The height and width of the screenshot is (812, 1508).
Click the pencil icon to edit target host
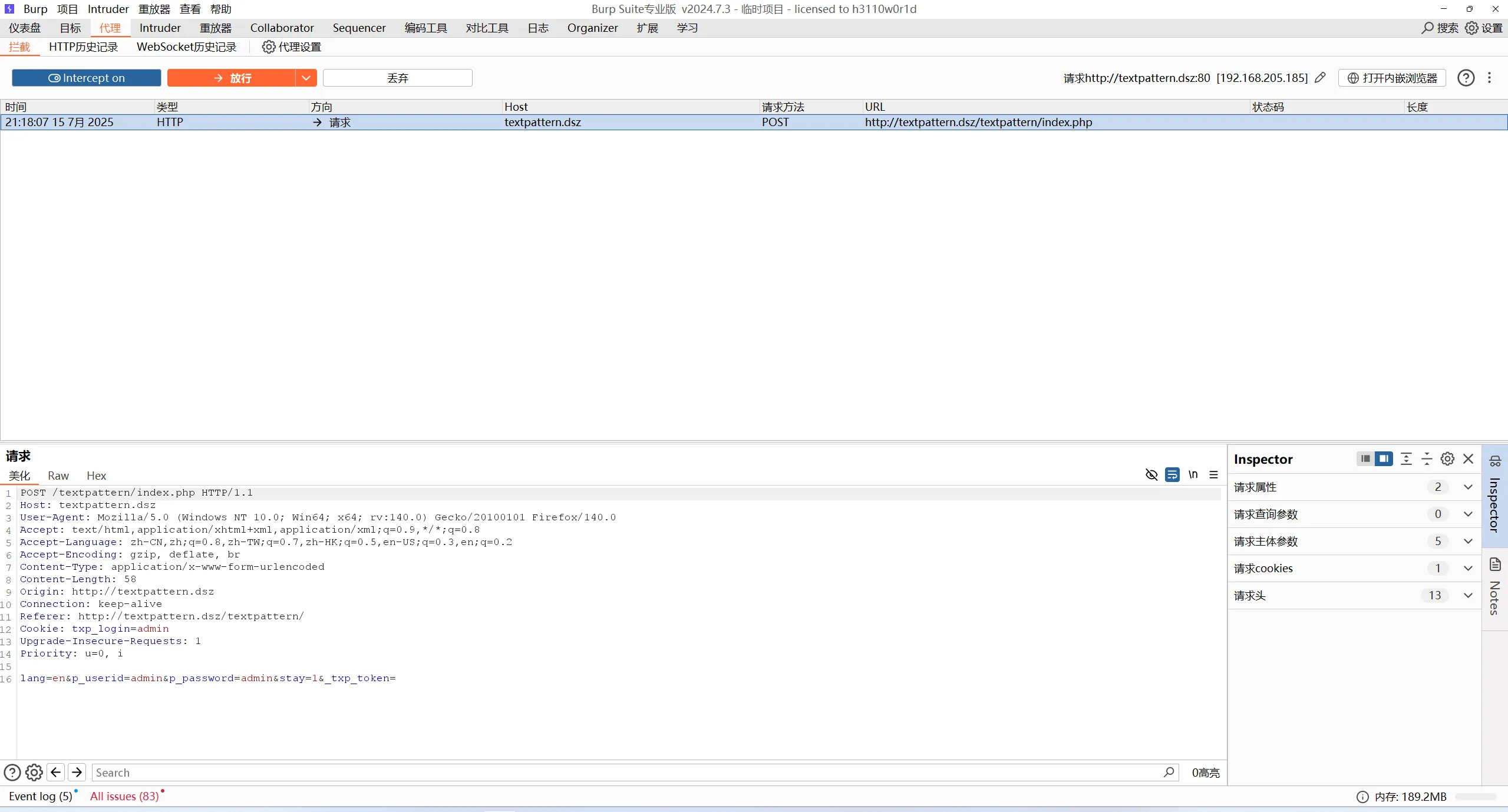coord(1320,78)
